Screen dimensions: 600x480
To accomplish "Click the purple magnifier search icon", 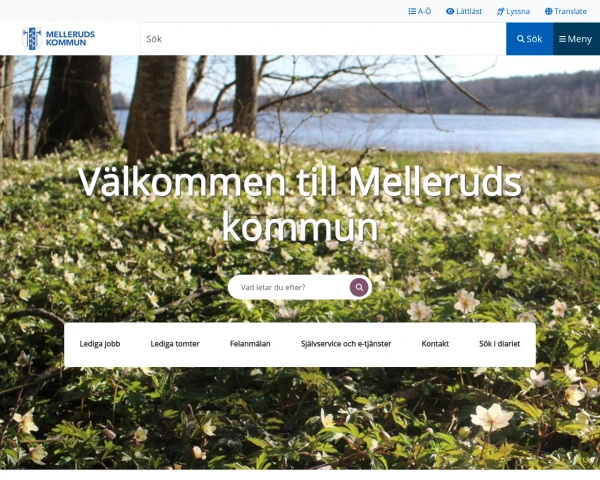I will point(359,287).
